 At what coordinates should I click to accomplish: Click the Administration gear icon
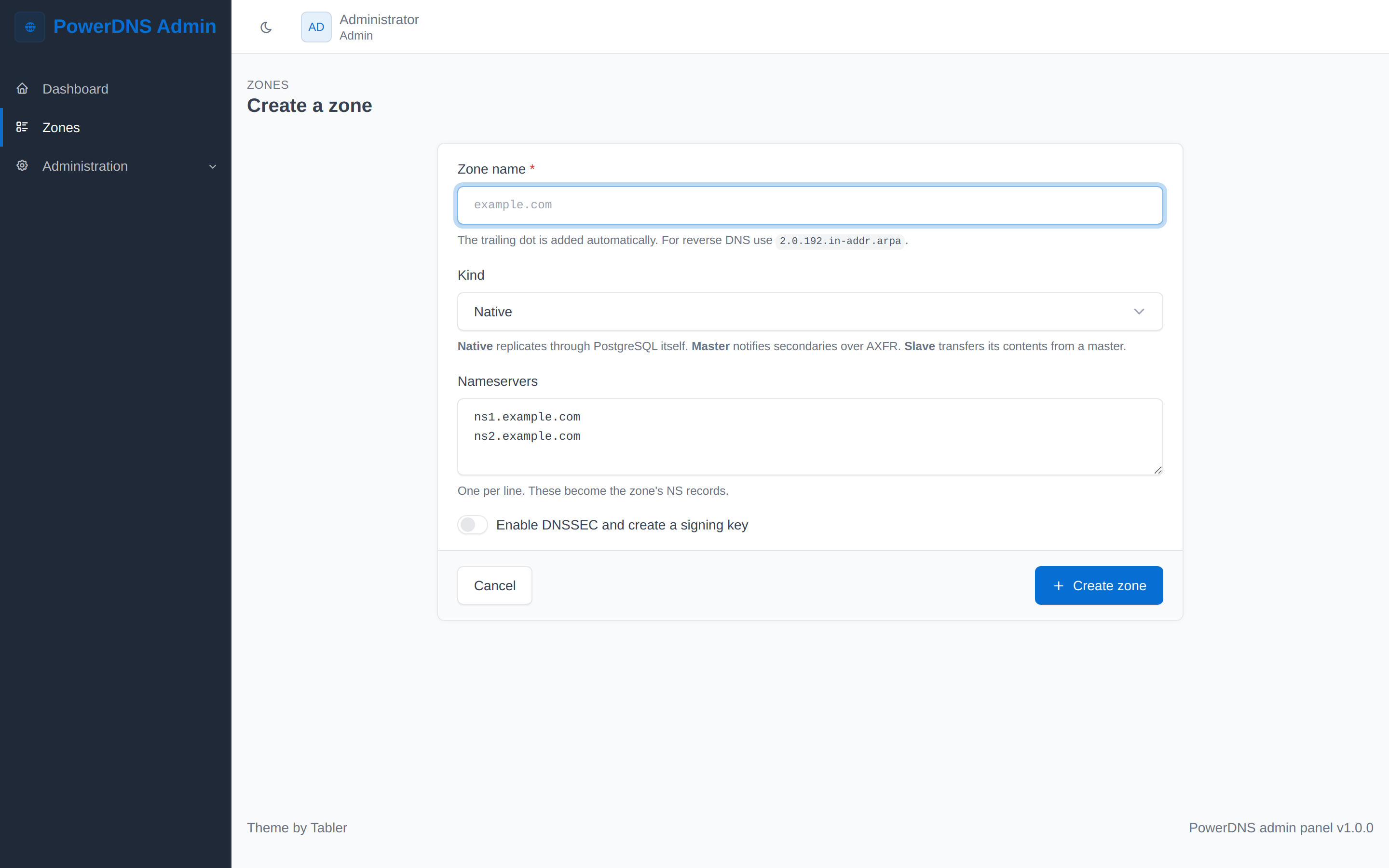pos(22,165)
